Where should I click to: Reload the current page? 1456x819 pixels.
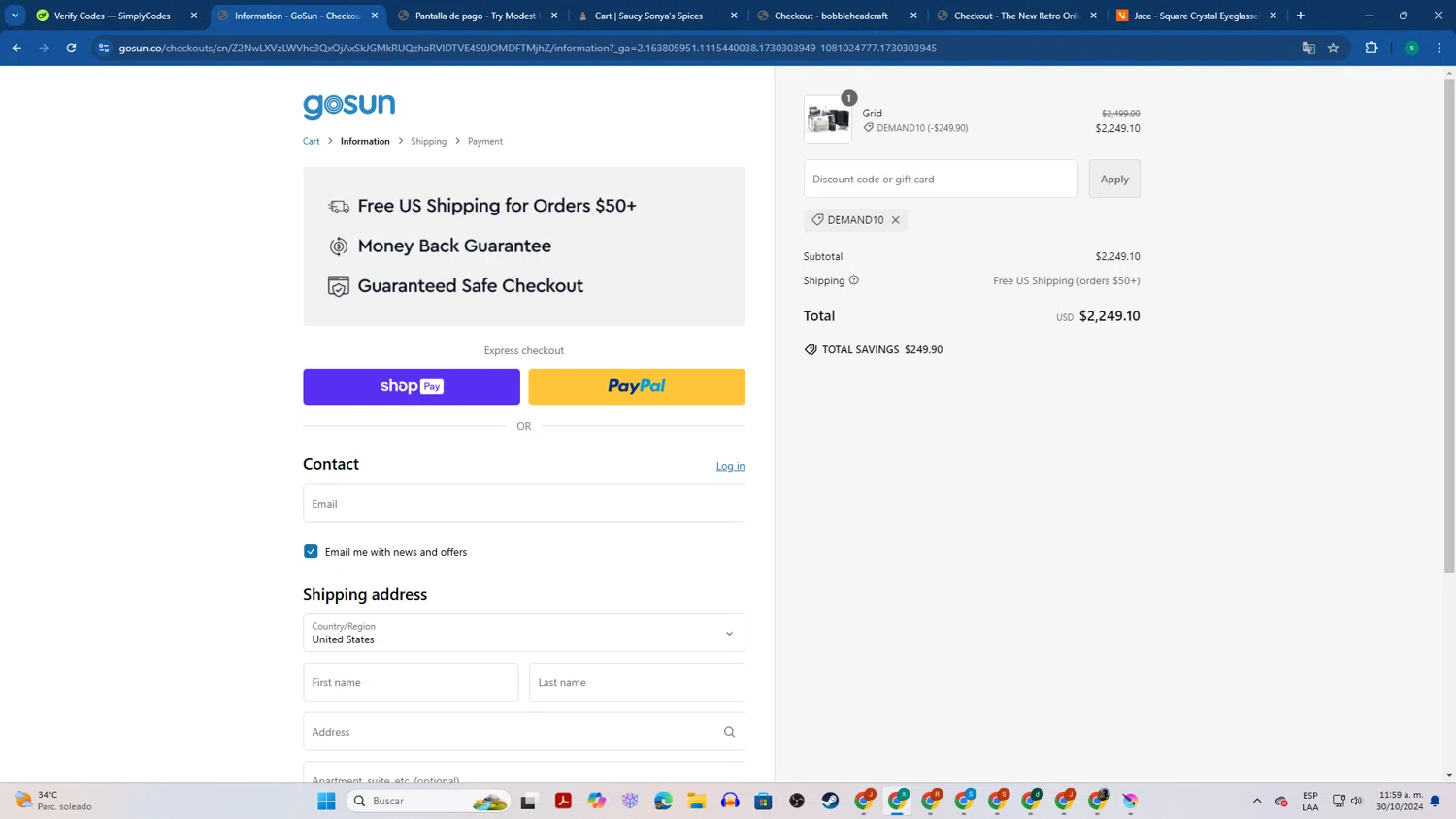(x=71, y=48)
